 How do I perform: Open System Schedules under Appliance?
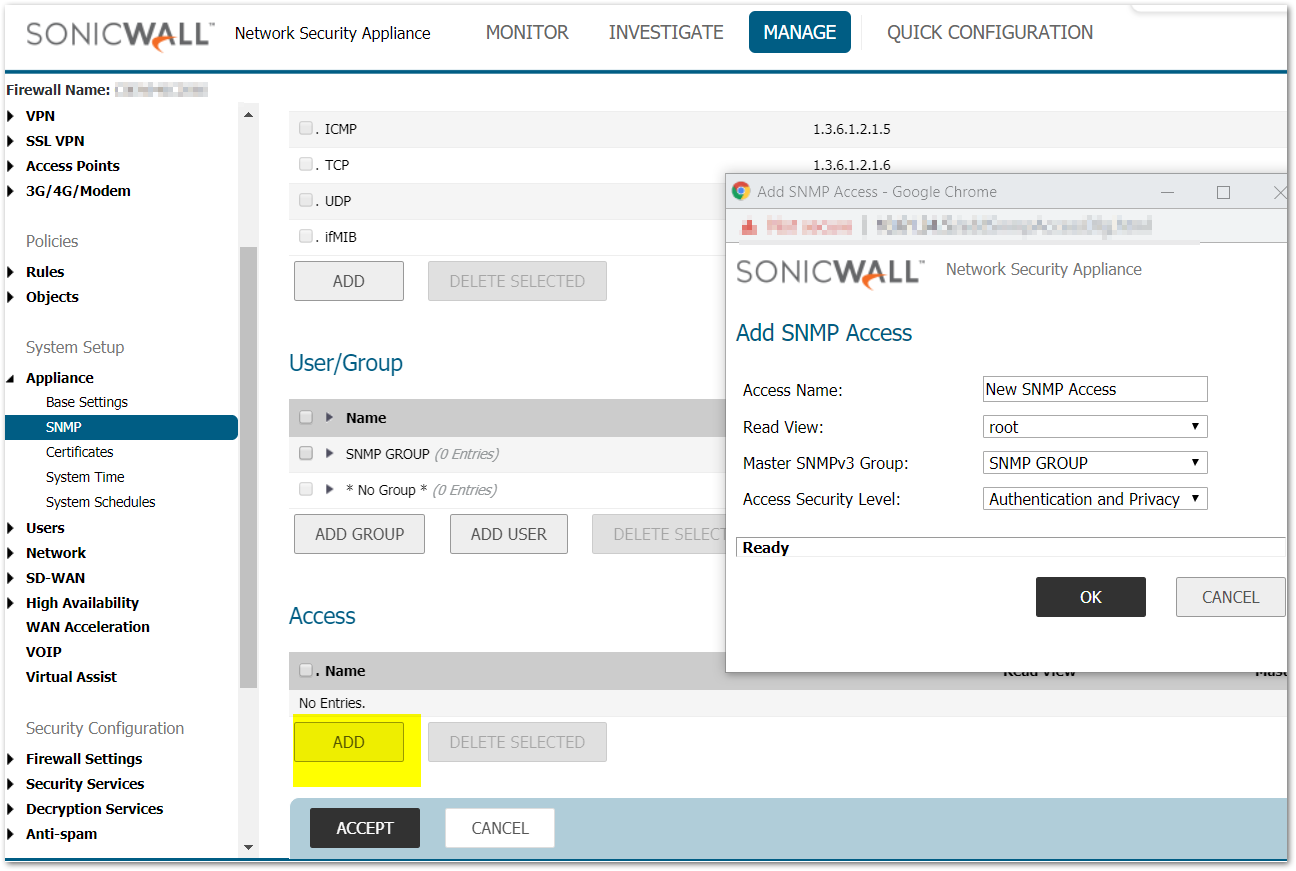(101, 502)
